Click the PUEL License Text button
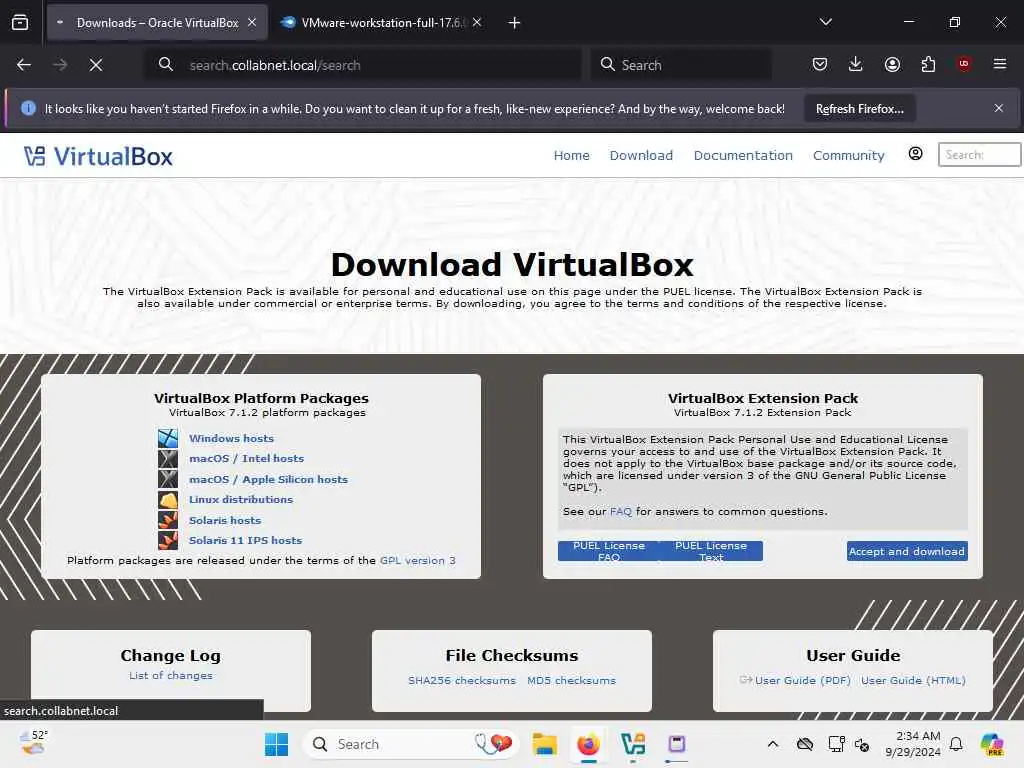 click(711, 551)
